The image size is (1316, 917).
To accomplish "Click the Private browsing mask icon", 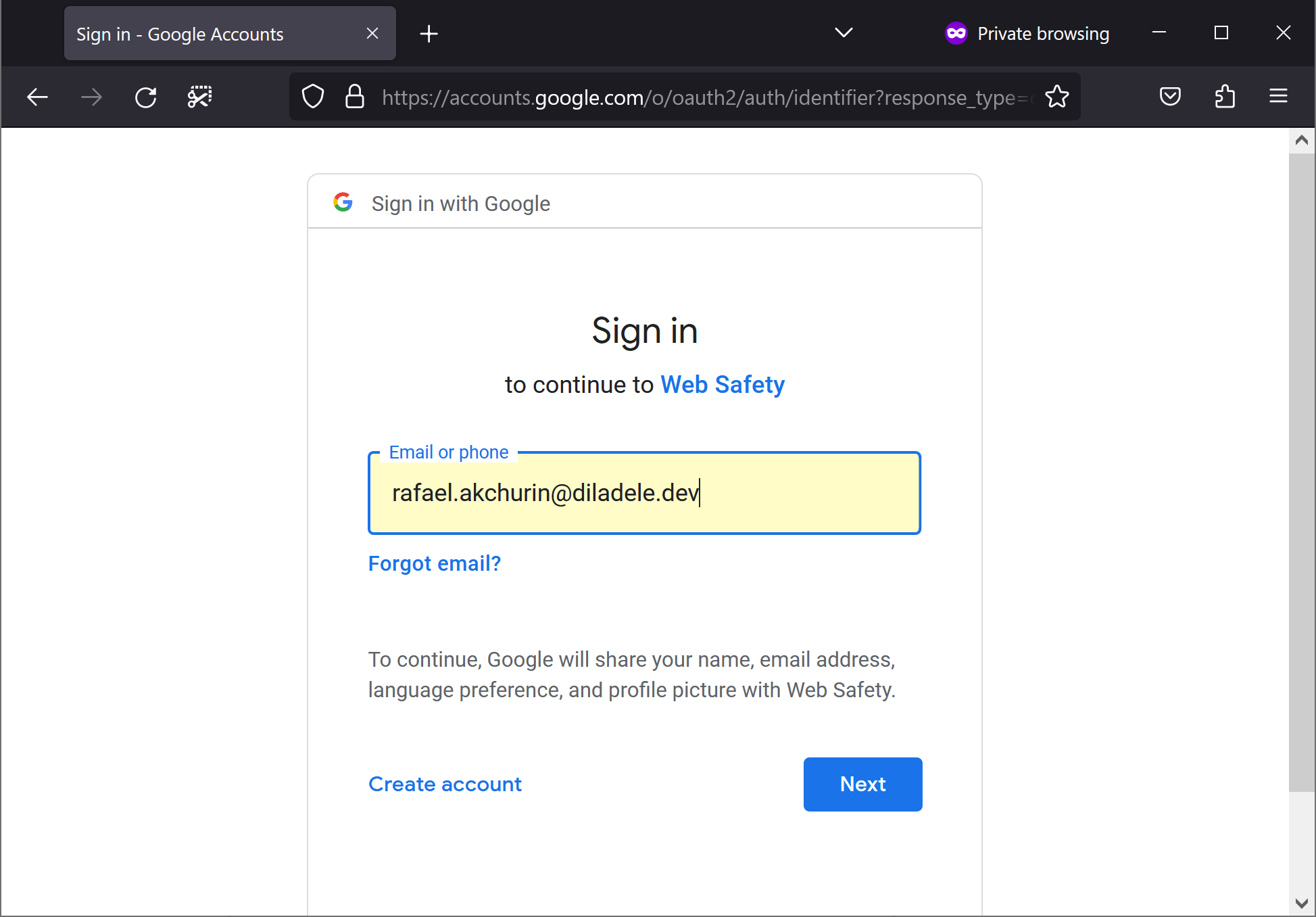I will (x=956, y=33).
